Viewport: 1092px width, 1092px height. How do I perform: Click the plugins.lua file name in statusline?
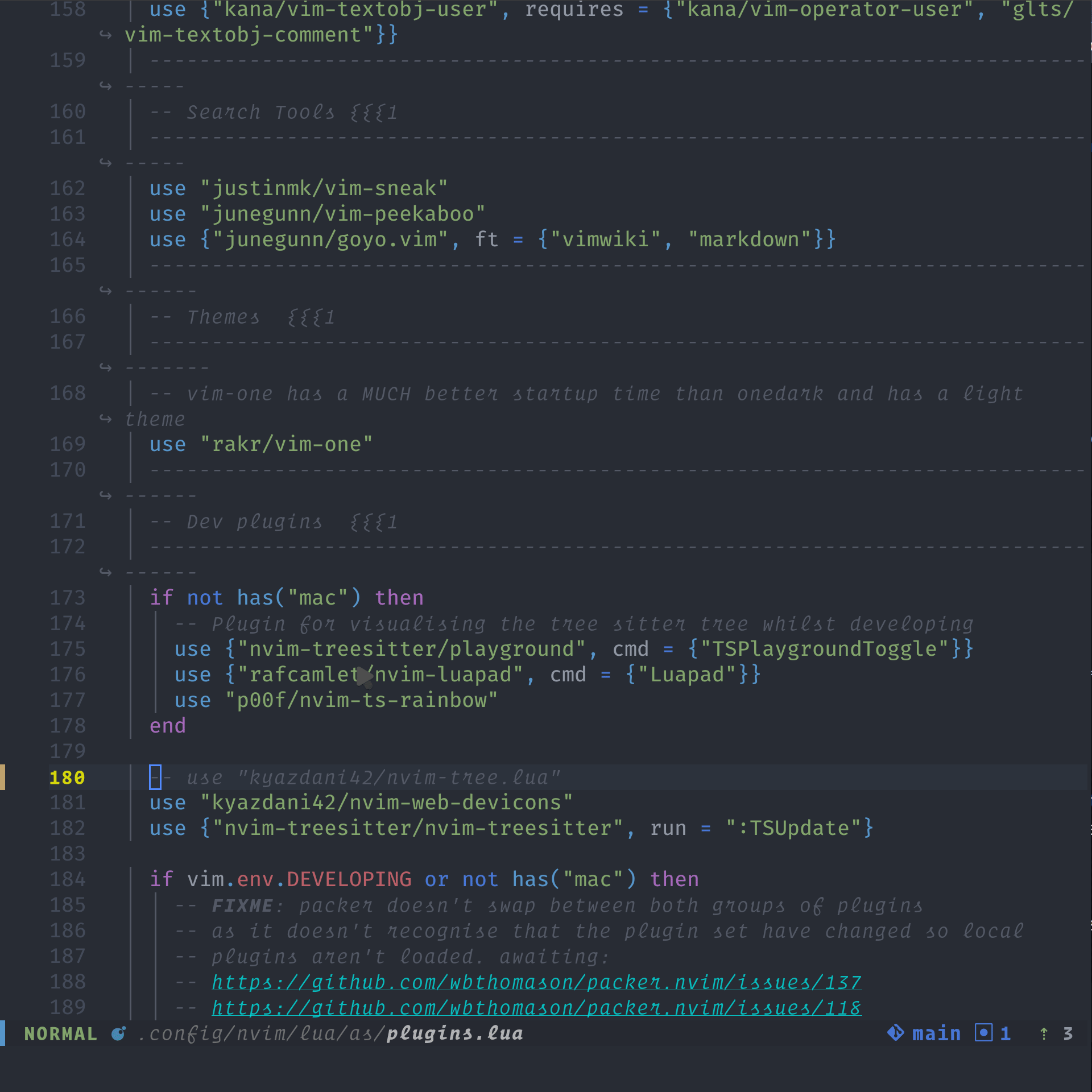(455, 1033)
